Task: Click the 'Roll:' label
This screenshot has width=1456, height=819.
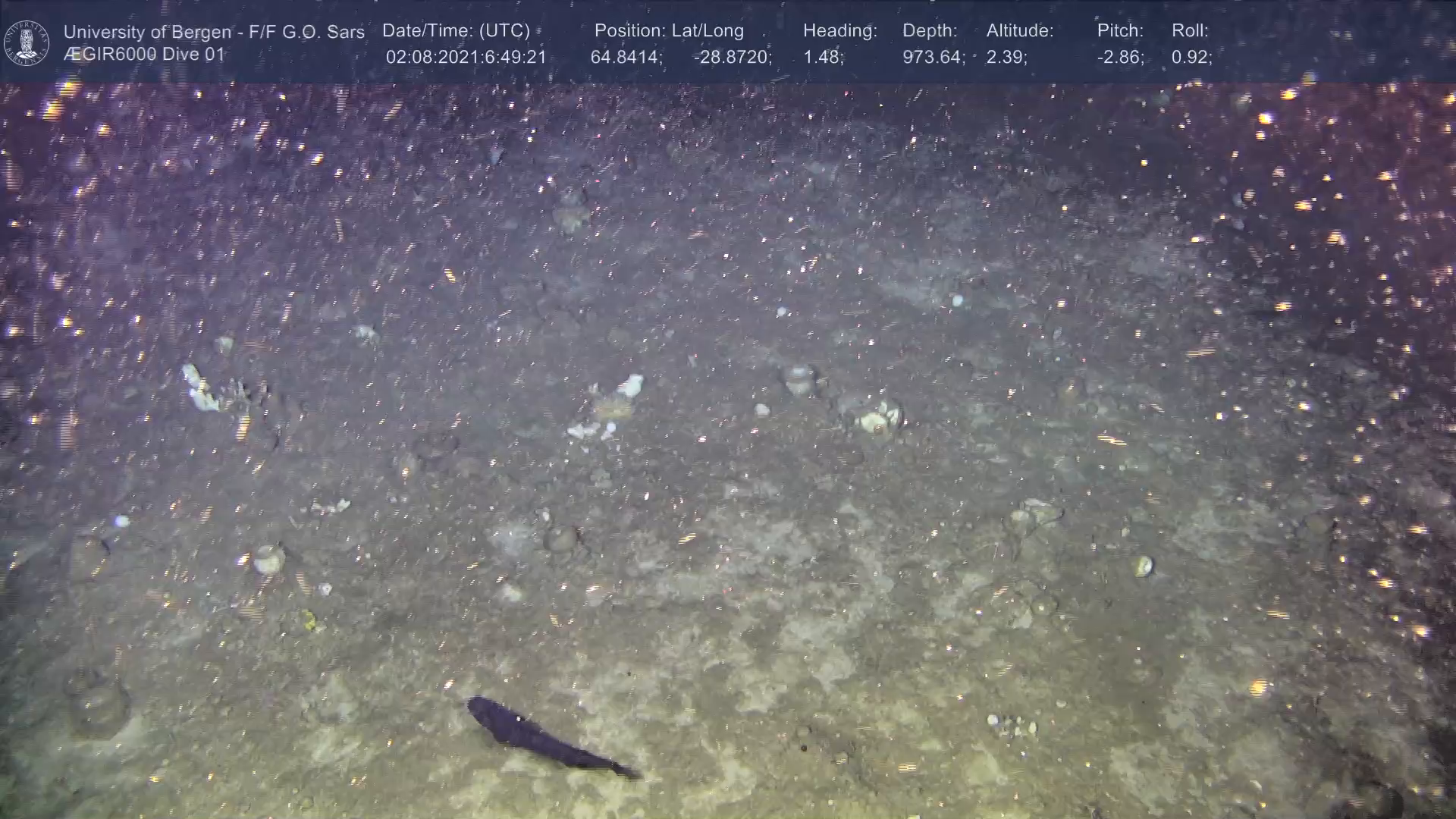Action: coord(1189,31)
